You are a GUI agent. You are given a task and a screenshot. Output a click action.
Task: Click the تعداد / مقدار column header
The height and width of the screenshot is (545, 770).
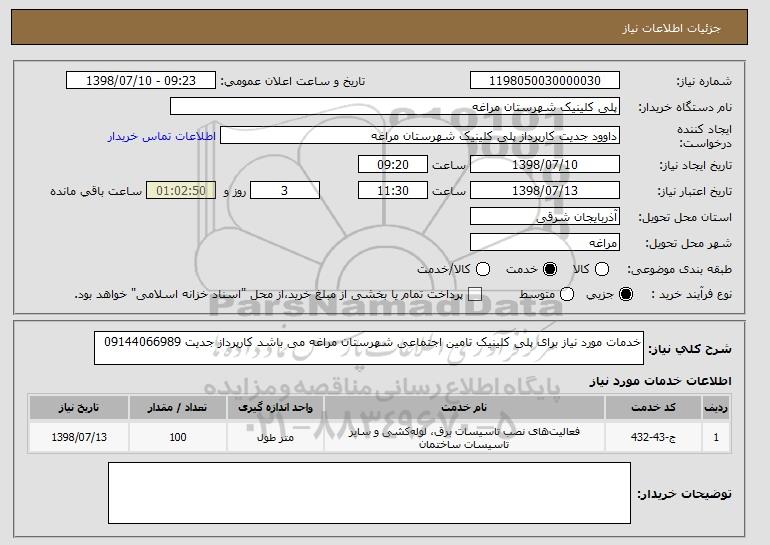[x=177, y=408]
